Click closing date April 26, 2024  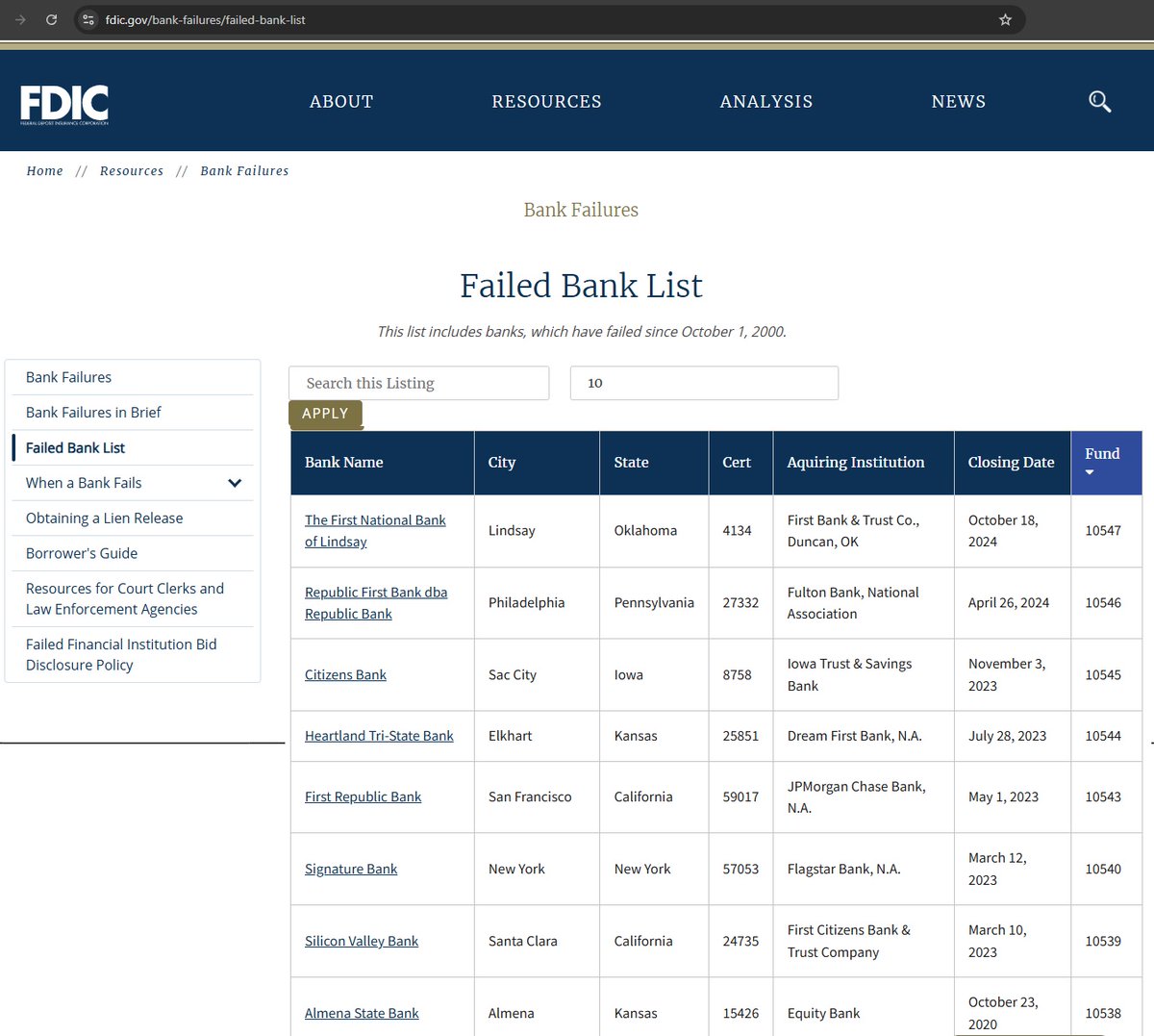click(x=1008, y=603)
